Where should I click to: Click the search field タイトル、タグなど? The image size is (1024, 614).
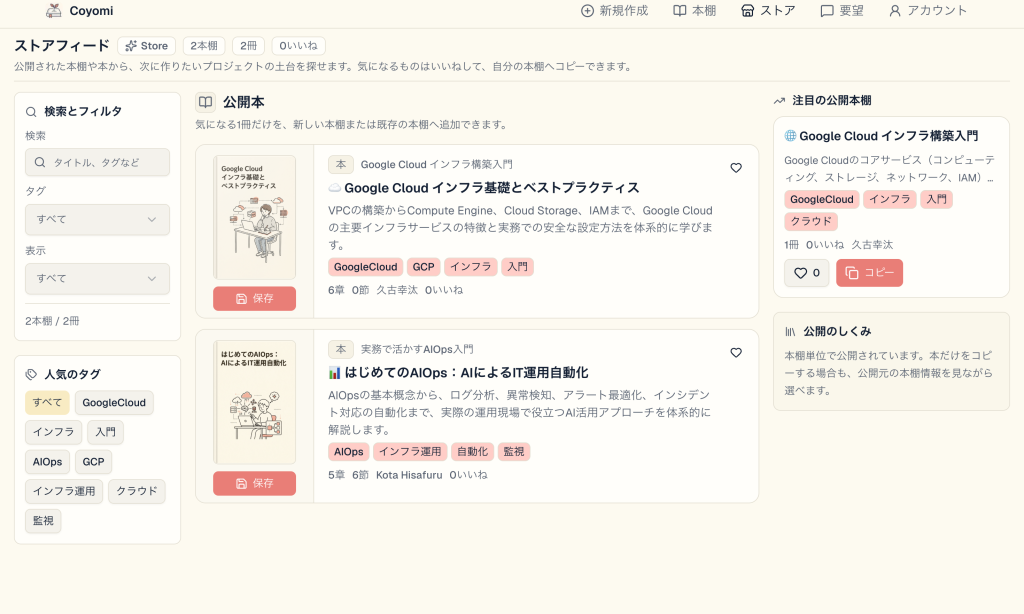97,162
